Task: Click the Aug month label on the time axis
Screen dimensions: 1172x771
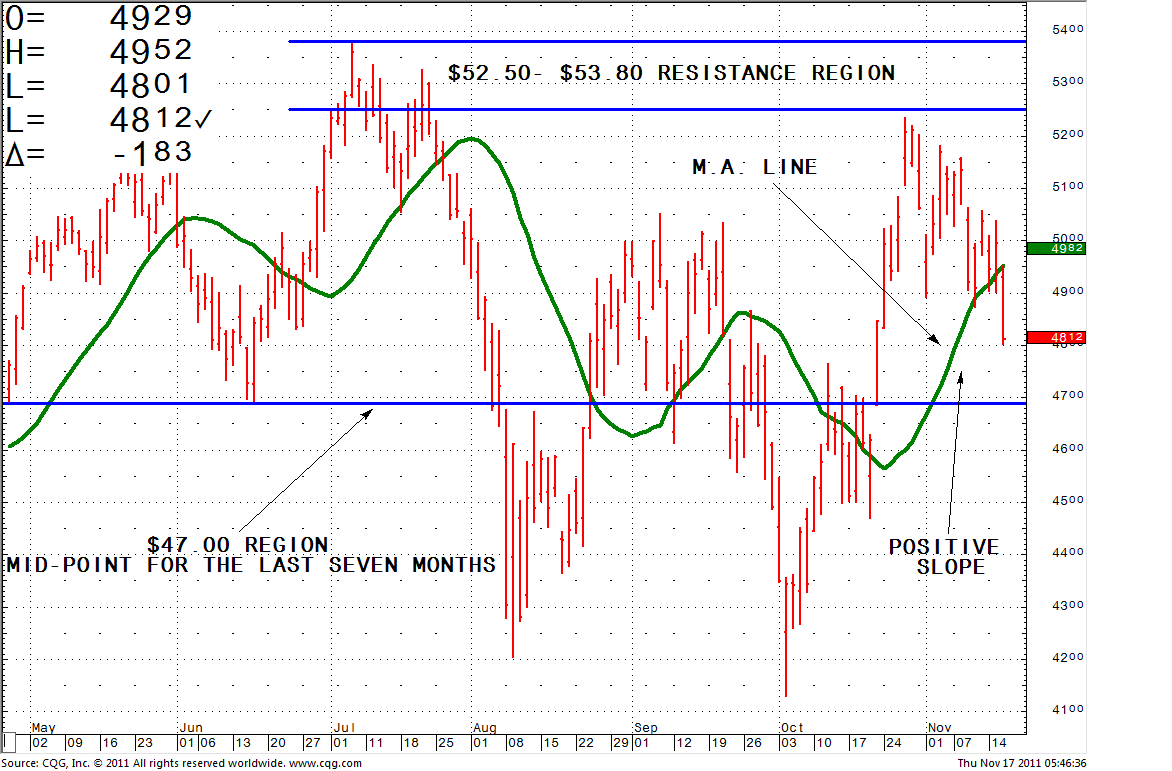Action: click(485, 726)
